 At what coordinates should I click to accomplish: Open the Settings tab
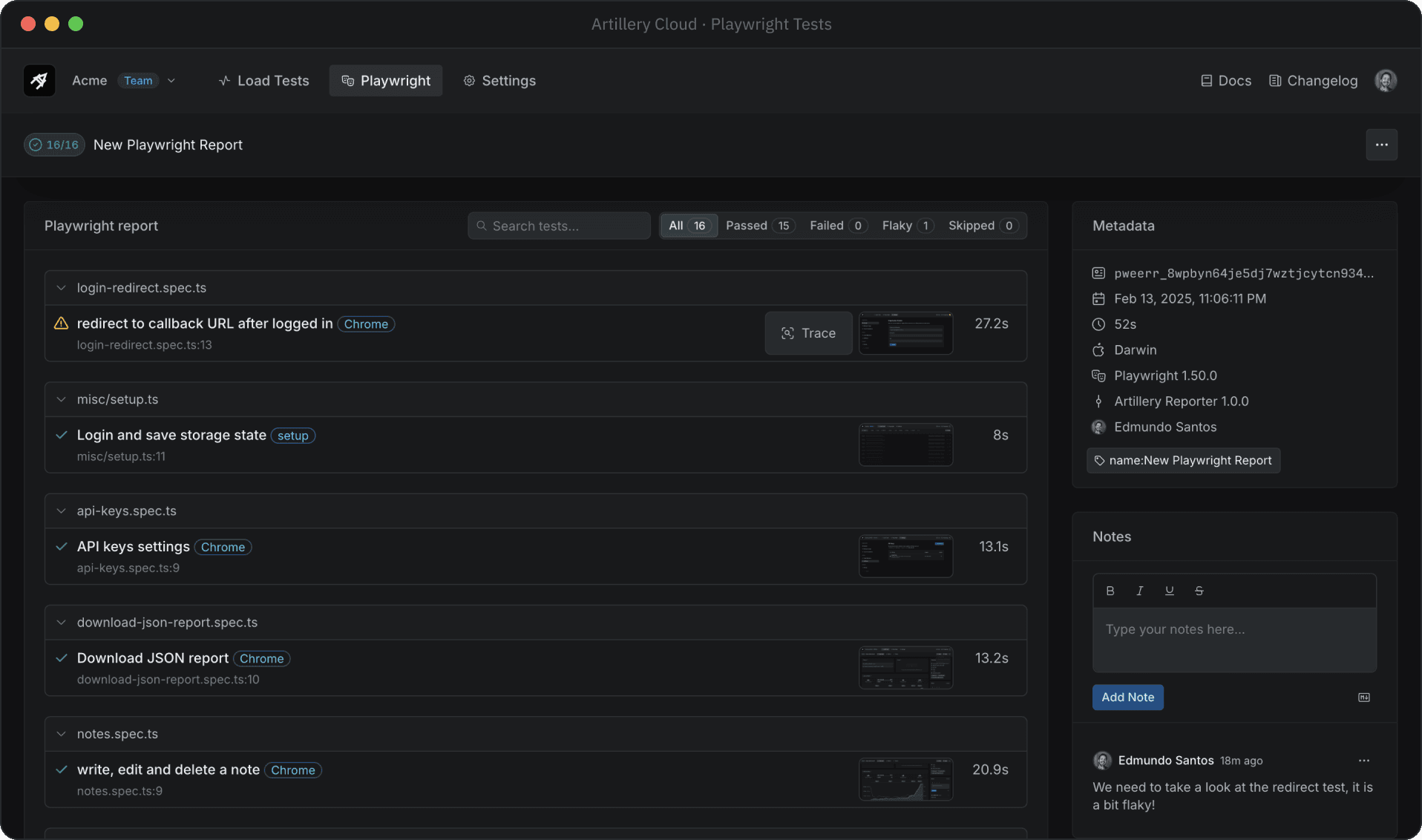pos(499,80)
